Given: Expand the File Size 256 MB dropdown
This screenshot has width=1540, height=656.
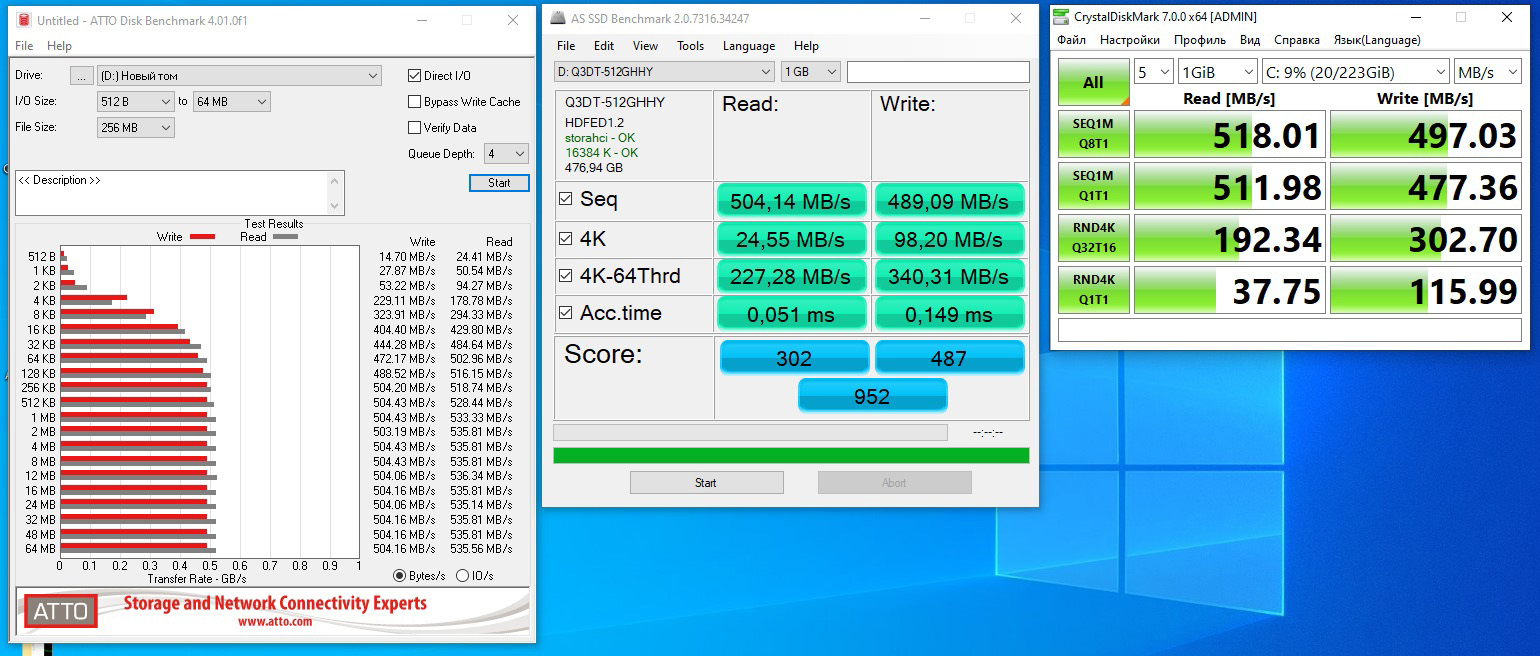Looking at the screenshot, I should pyautogui.click(x=136, y=128).
